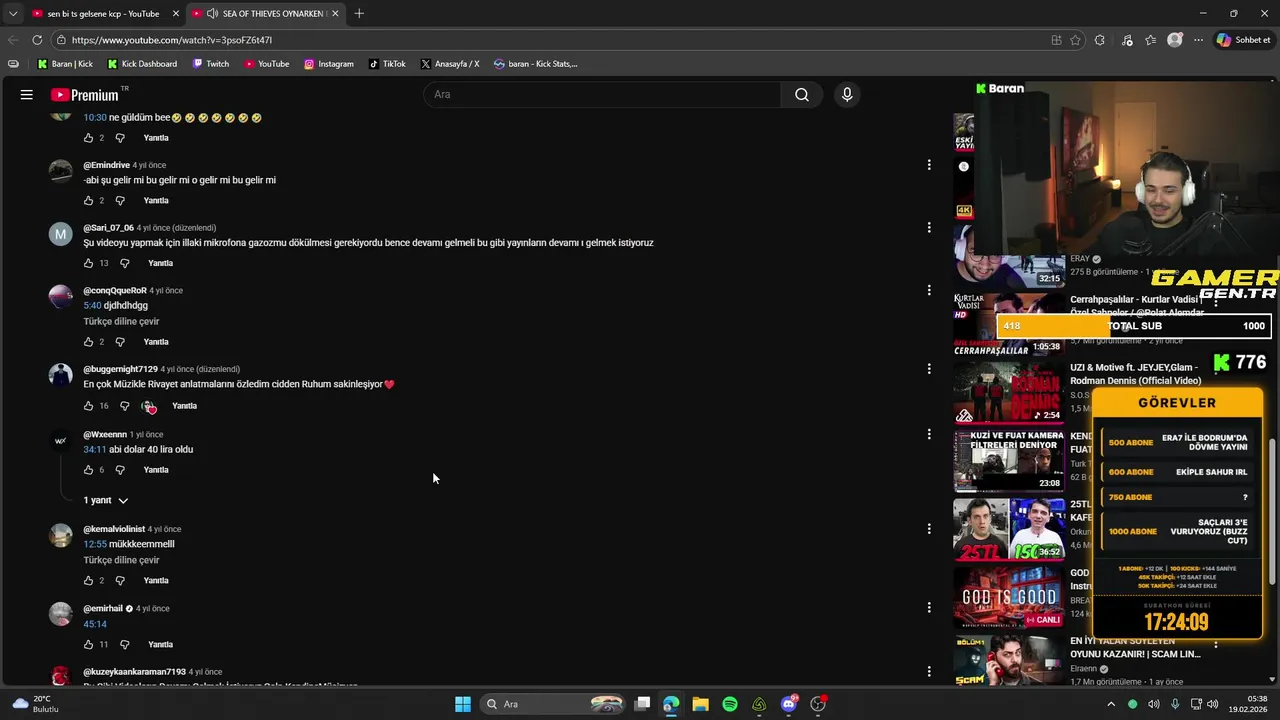Like the comment by @kemalviolinist

click(88, 581)
